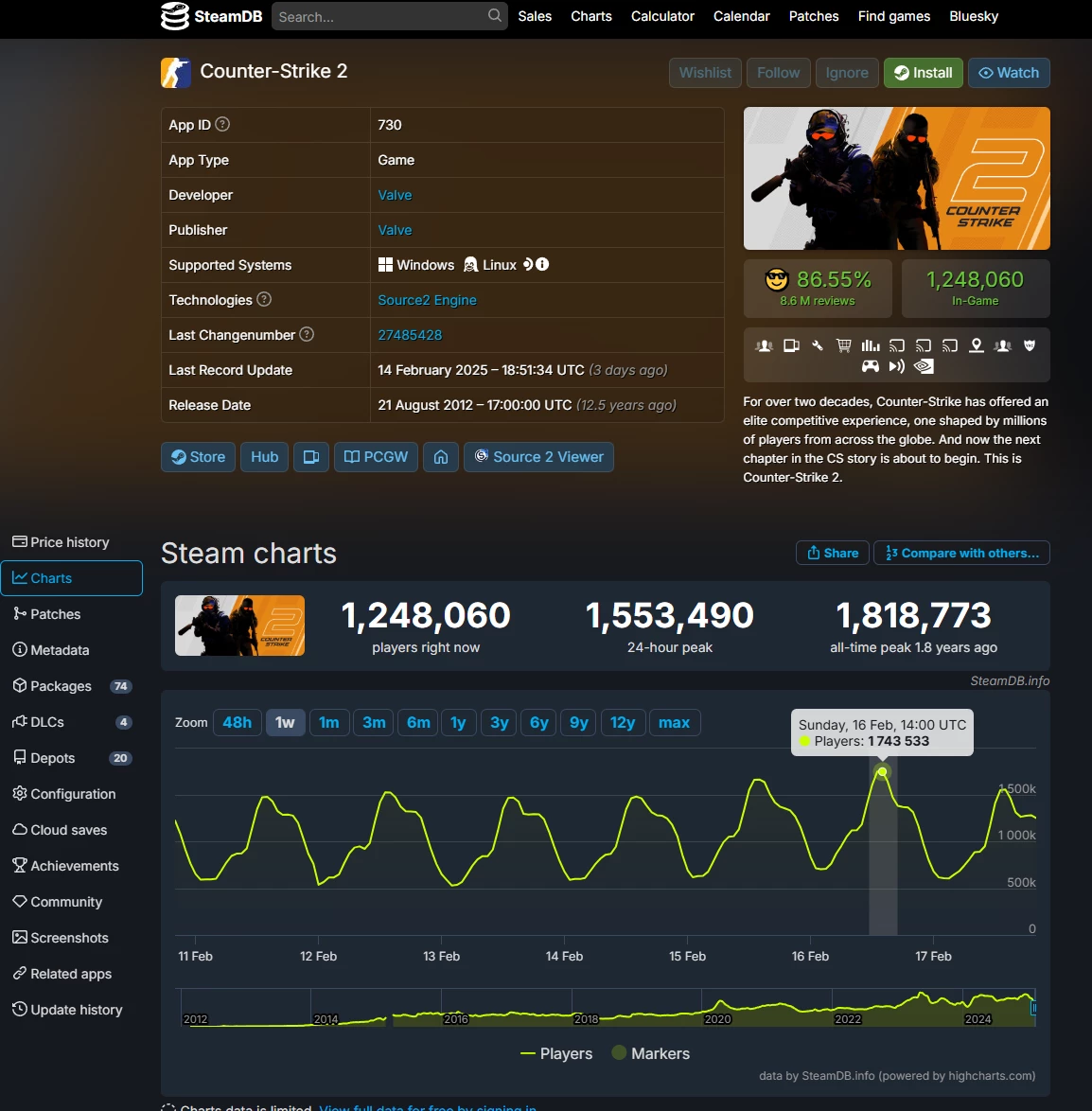Screen dimensions: 1092x1111
Task: Click the map-pin location icon under the rating
Action: (976, 346)
